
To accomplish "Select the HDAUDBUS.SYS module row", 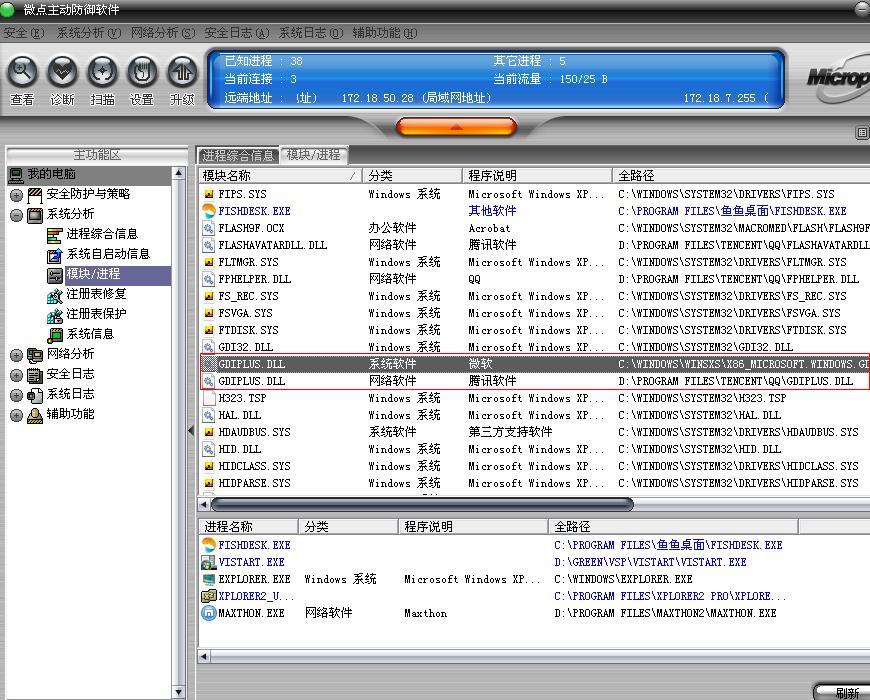I will (535, 432).
